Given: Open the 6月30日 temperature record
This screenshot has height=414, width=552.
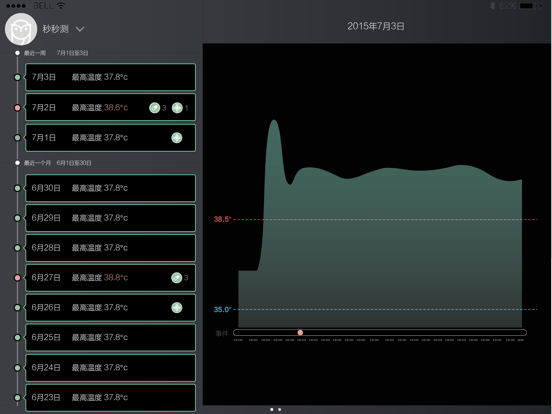Looking at the screenshot, I should [111, 188].
